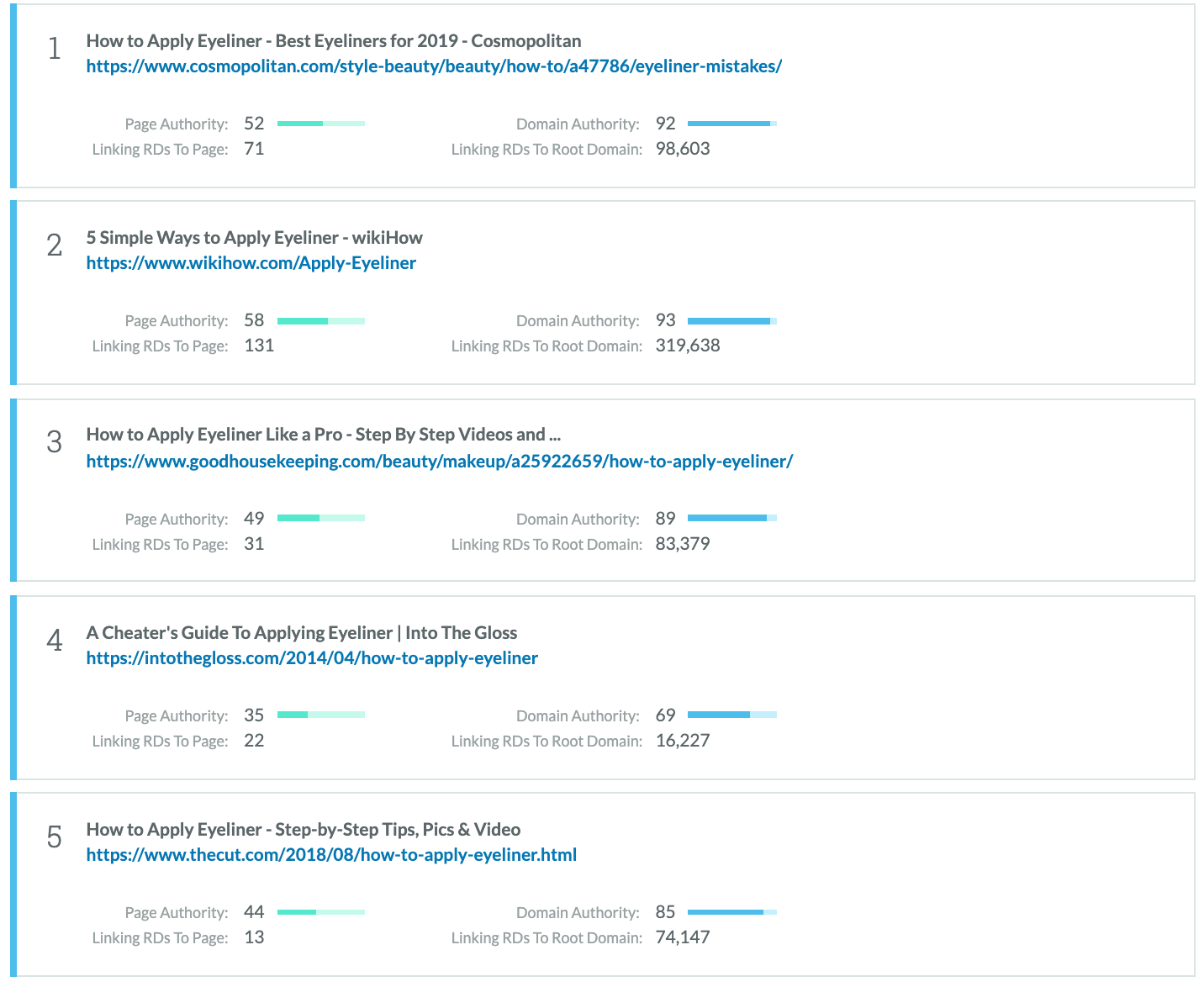
Task: Click "Linking RDs To Page:" label in Good Housekeeping result
Action: (x=160, y=545)
